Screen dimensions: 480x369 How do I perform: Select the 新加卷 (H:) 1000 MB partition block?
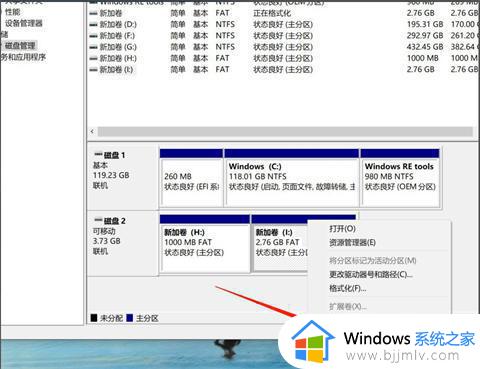coord(205,243)
